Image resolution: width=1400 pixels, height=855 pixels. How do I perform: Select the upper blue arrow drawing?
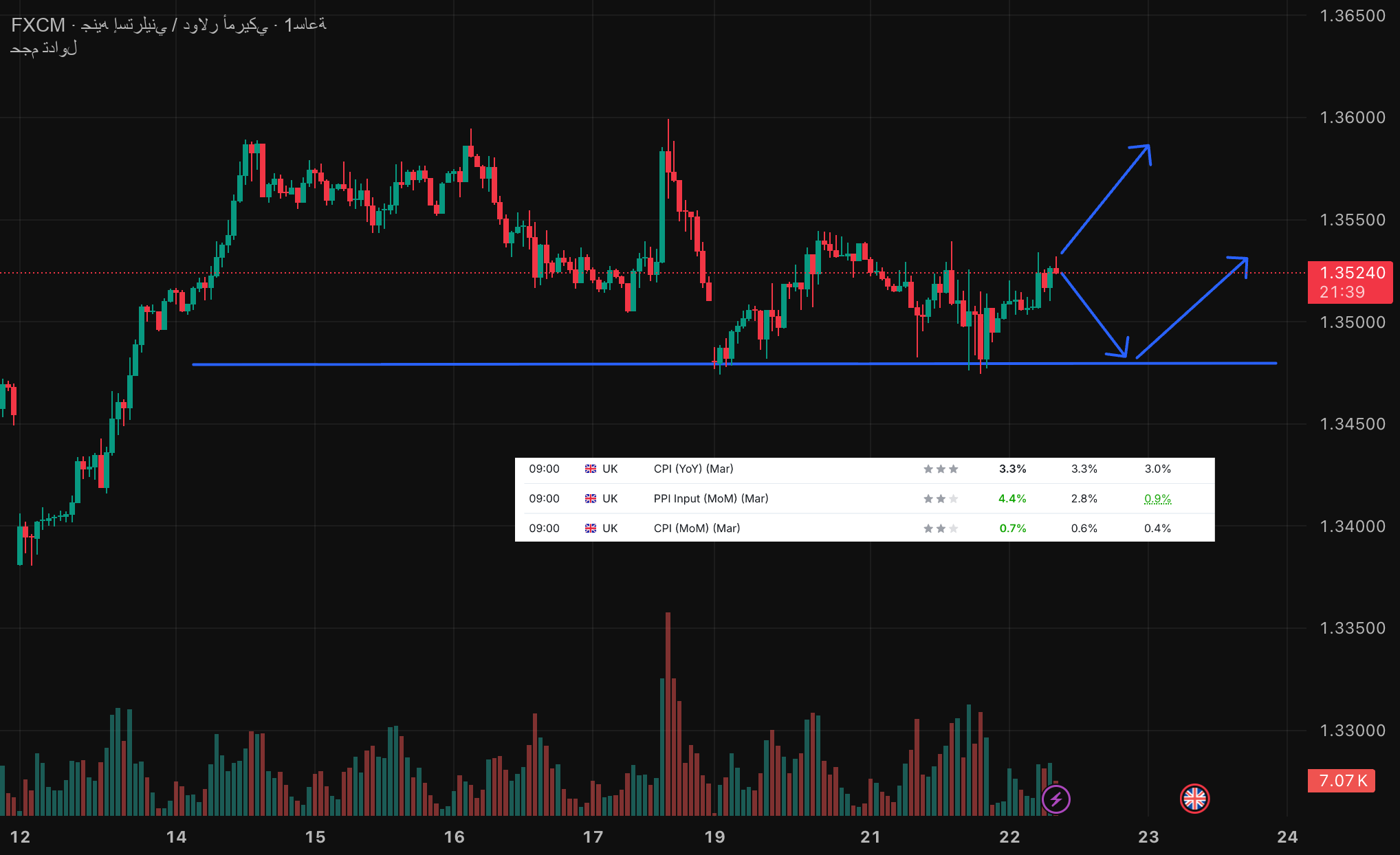(1104, 200)
